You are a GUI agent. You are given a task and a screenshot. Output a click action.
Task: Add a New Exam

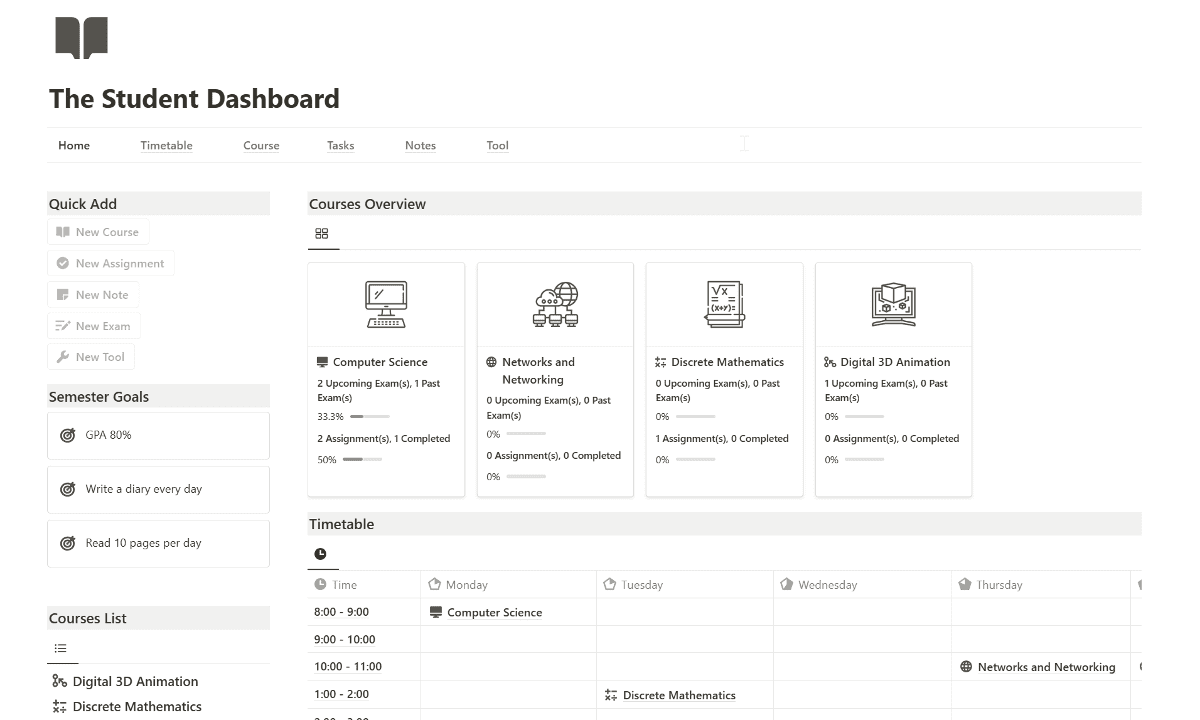[94, 326]
